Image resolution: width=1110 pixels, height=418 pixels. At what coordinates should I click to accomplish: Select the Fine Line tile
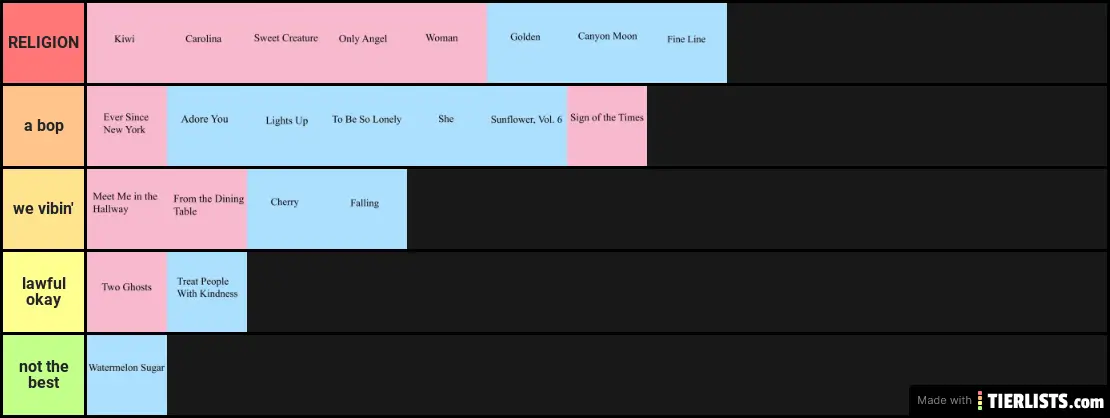click(x=687, y=43)
